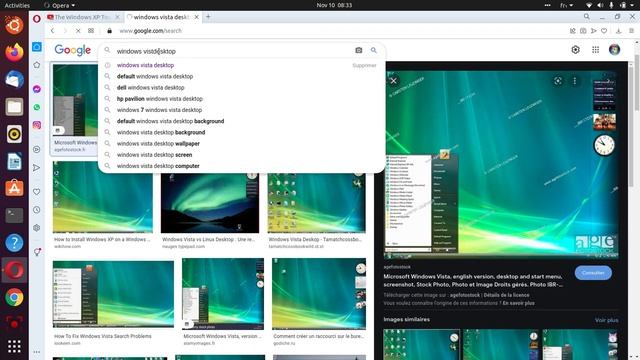Open Messenger in Opera sidebar
Image resolution: width=640 pixels, height=360 pixels.
[x=37, y=89]
